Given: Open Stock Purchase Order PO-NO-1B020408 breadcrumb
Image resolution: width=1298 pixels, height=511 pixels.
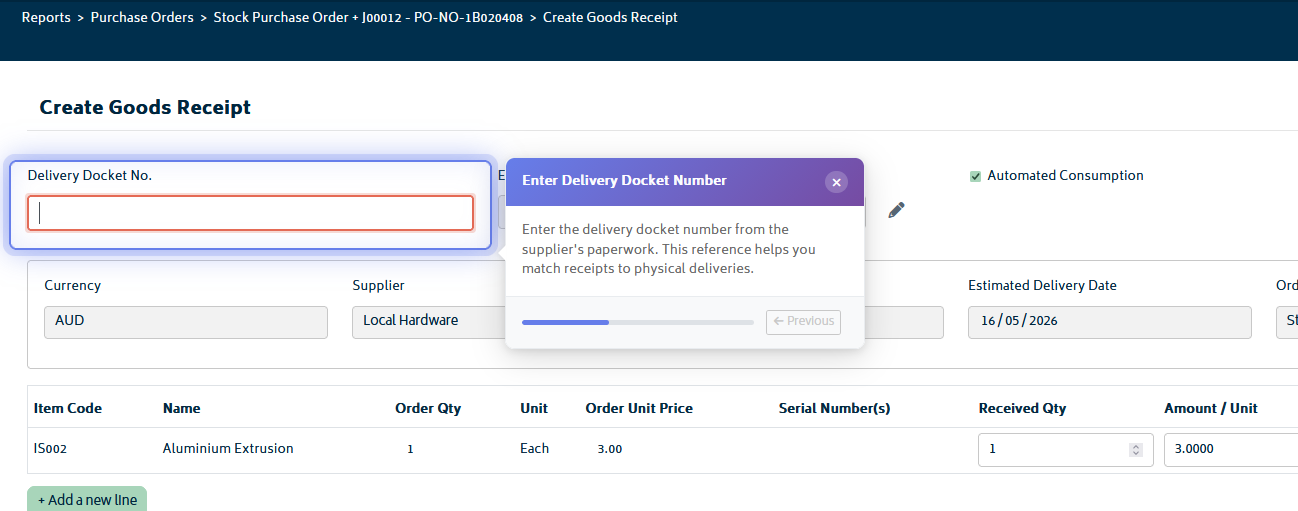Looking at the screenshot, I should tap(368, 18).
